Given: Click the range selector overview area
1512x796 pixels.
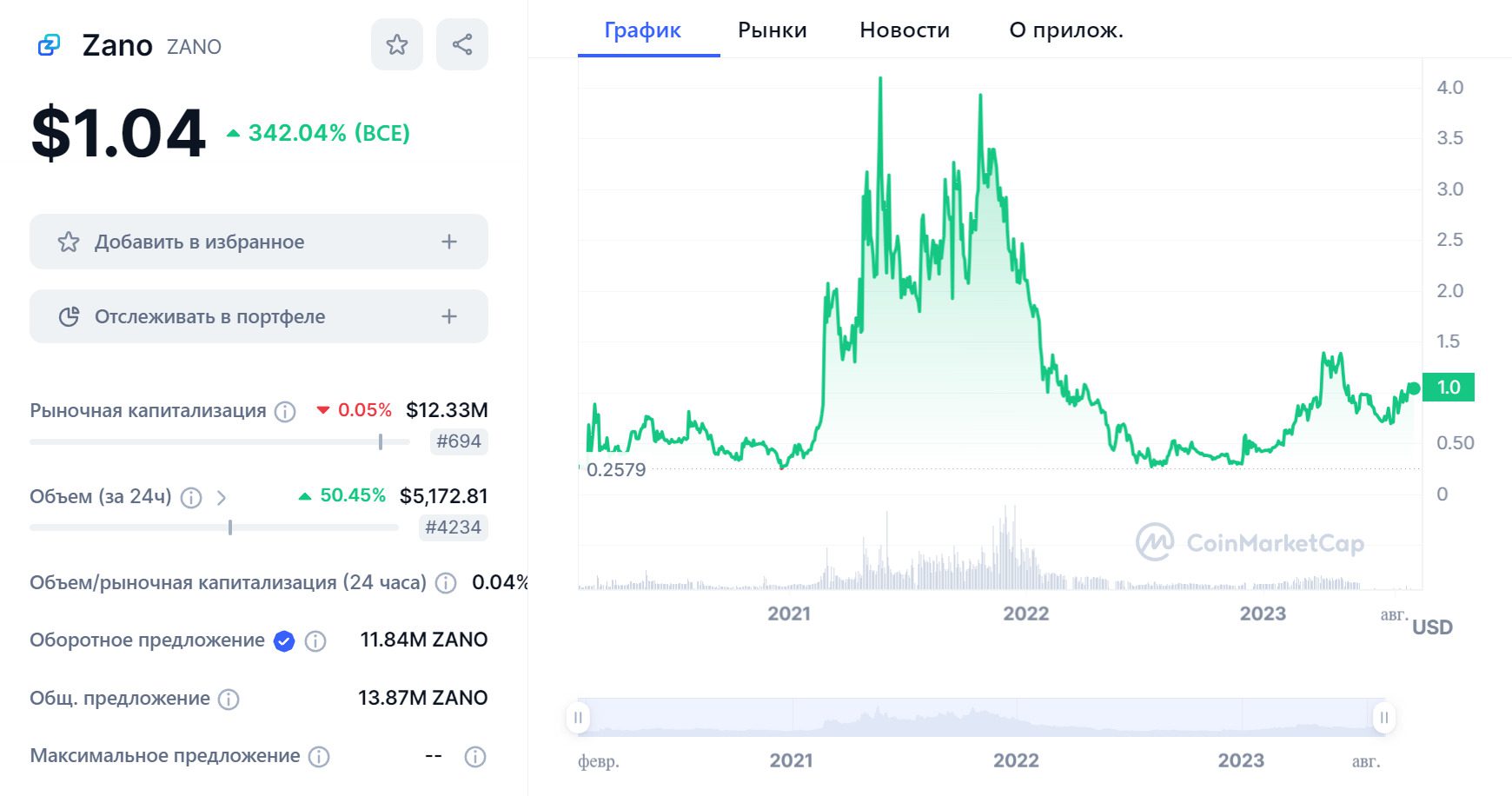Looking at the screenshot, I should point(981,718).
